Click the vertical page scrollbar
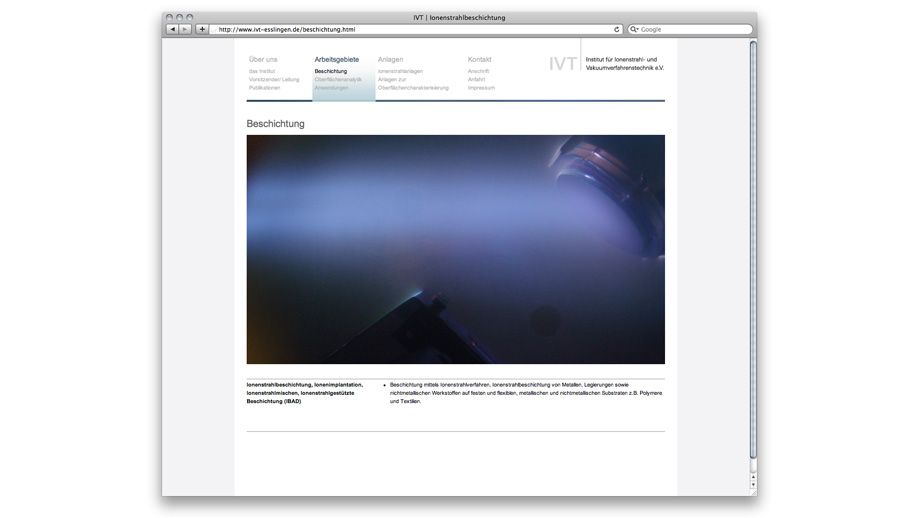Image resolution: width=920 pixels, height=518 pixels. 753,250
